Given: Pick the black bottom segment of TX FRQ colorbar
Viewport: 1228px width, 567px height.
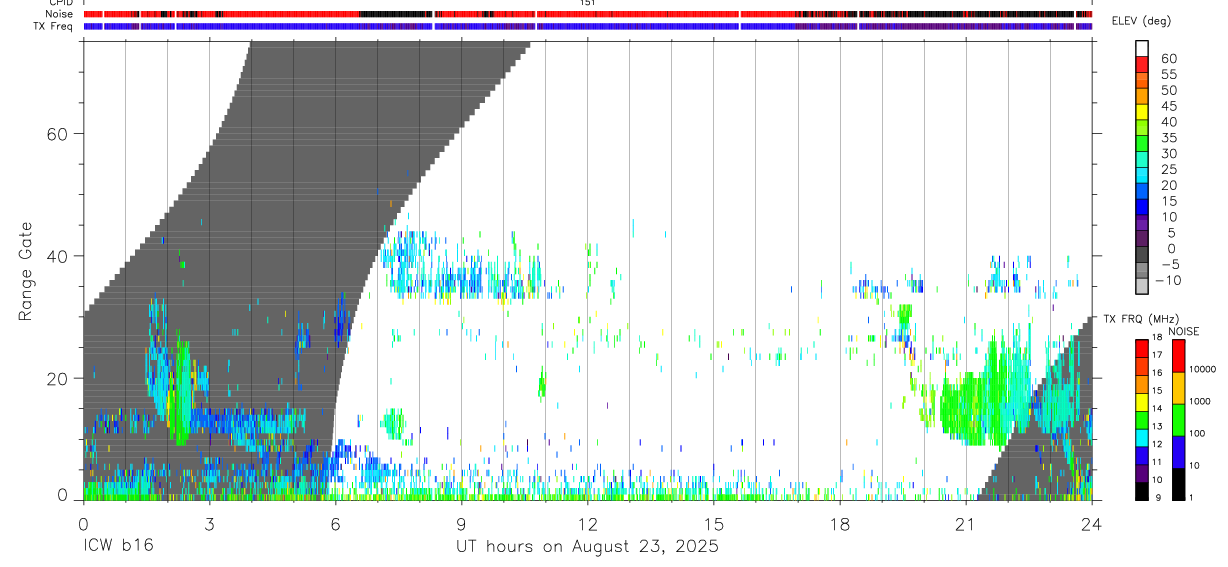Looking at the screenshot, I should point(1141,490).
